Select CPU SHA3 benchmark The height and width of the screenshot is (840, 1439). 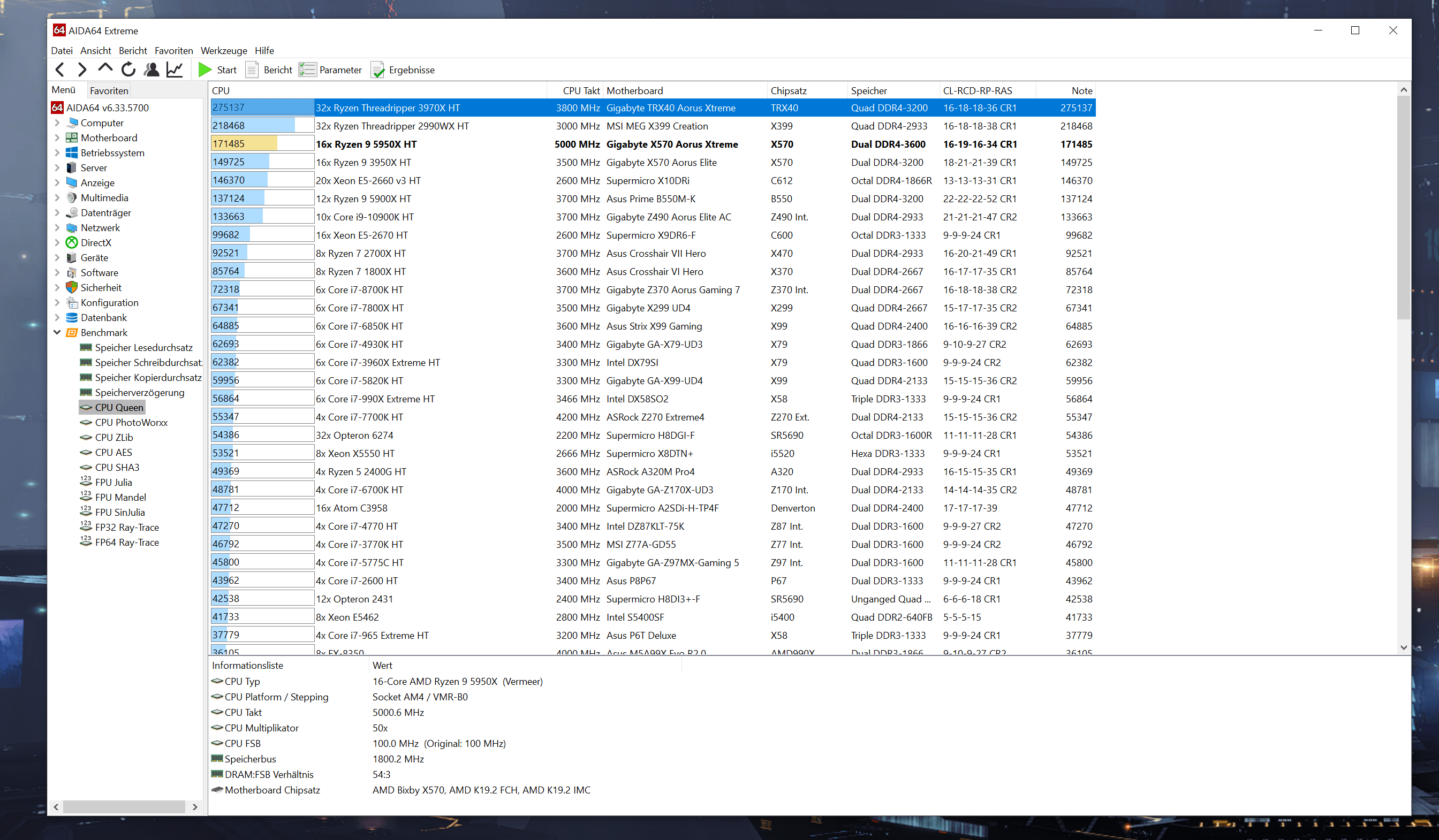click(110, 468)
